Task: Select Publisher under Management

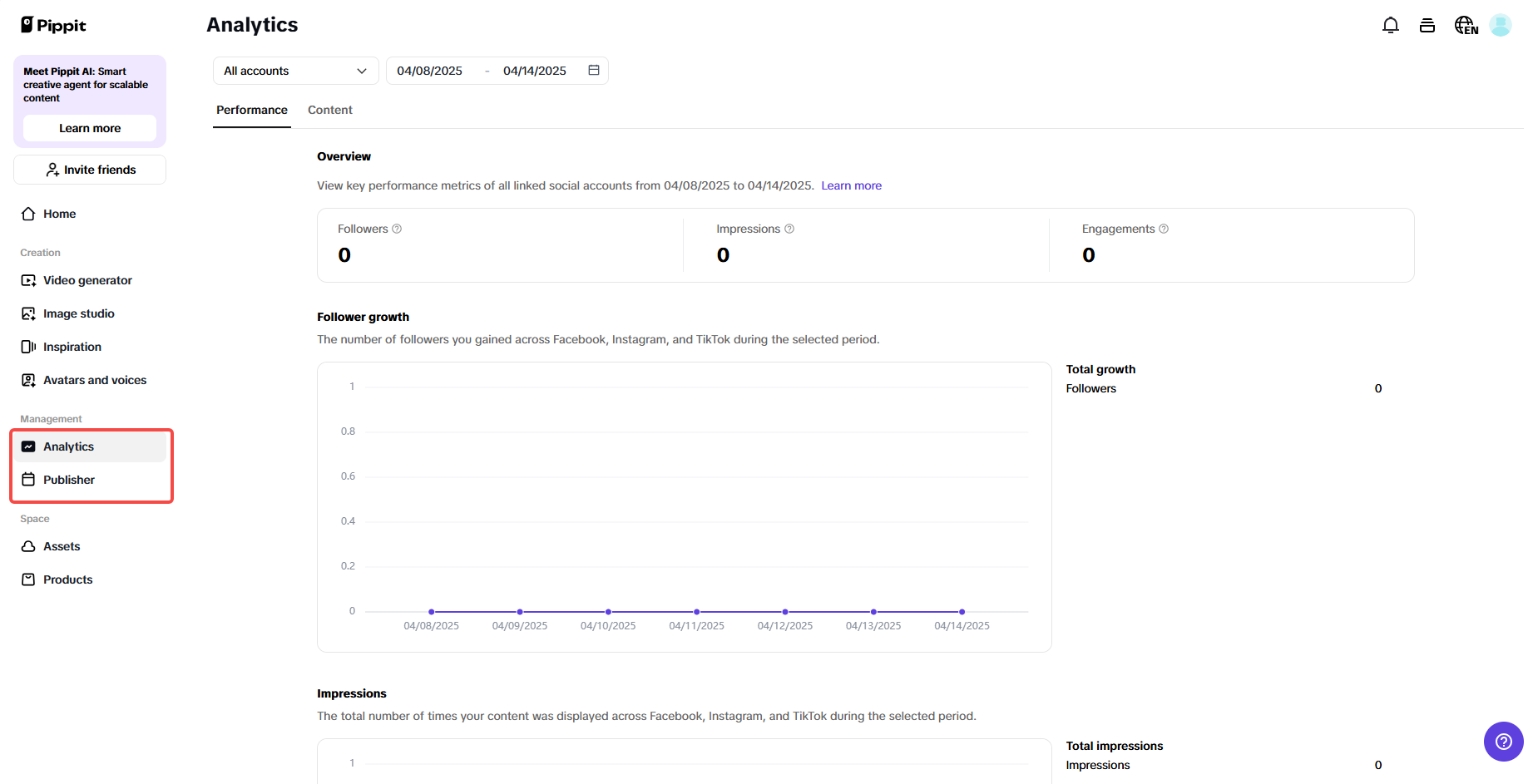Action: tap(68, 480)
